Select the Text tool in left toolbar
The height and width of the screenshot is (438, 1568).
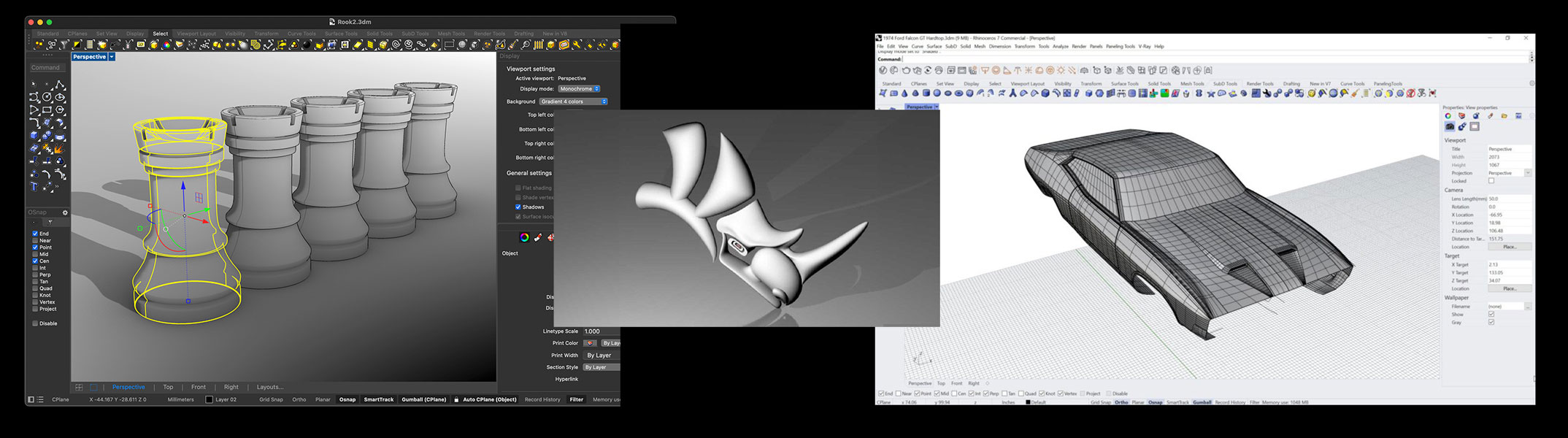34,187
